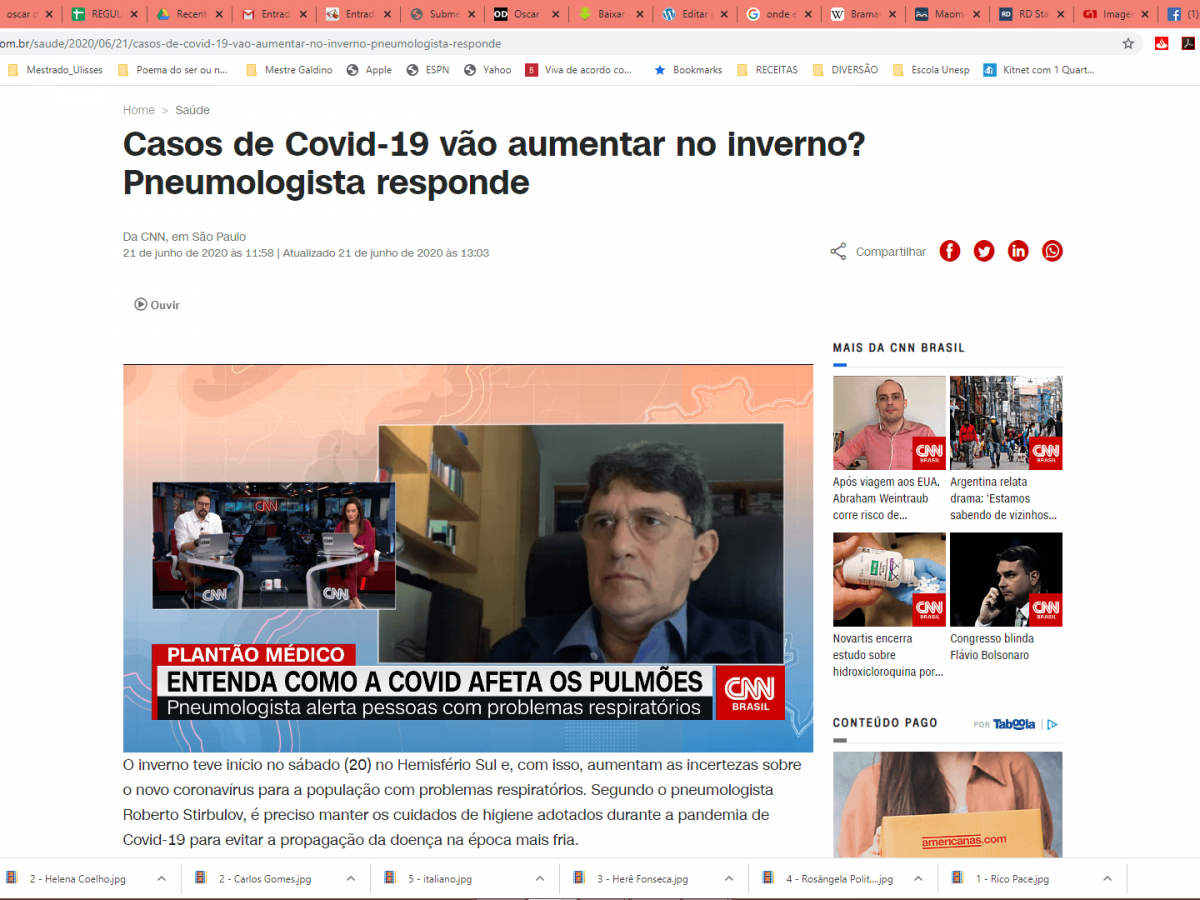Go to the Saúde breadcrumb link
Image resolution: width=1200 pixels, height=900 pixels.
point(192,110)
